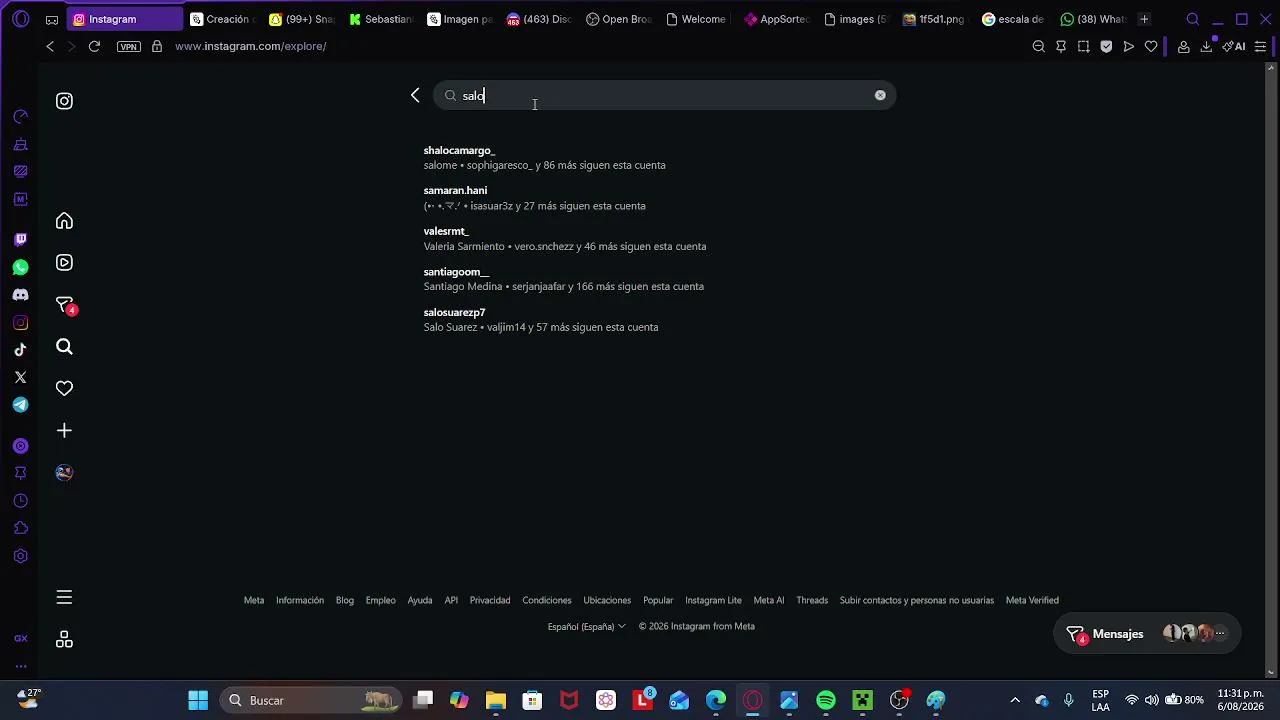
Task: Open Spotify from the taskbar
Action: pyautogui.click(x=826, y=700)
